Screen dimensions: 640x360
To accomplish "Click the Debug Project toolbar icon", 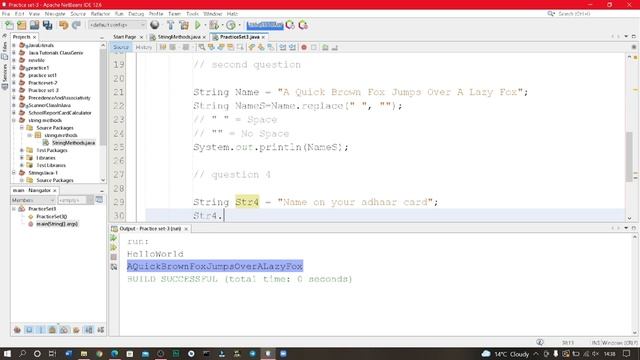I will [x=213, y=25].
